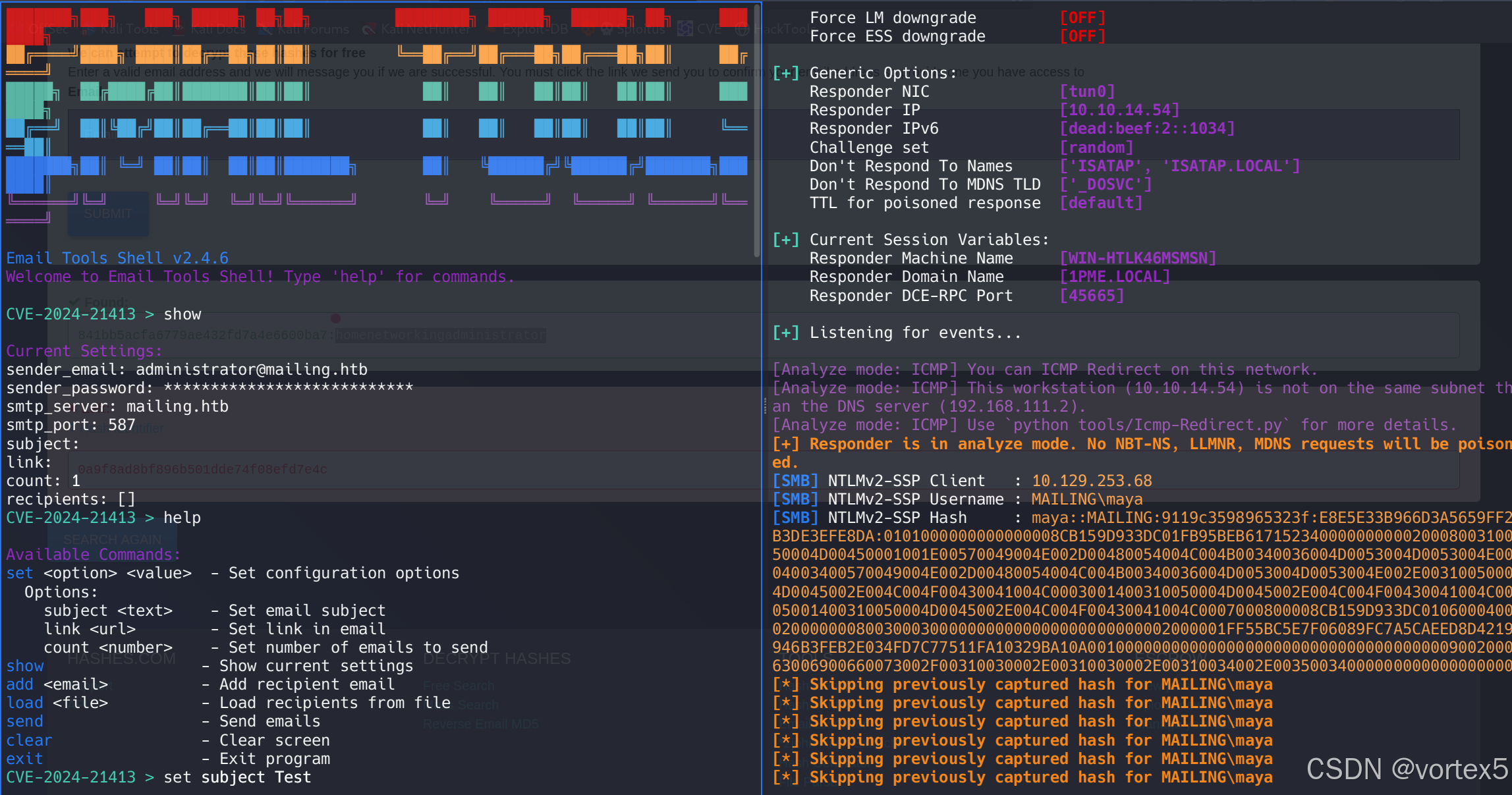Open the Exploit-DB bookmark
Screen dimensions: 1512x795
point(534,29)
